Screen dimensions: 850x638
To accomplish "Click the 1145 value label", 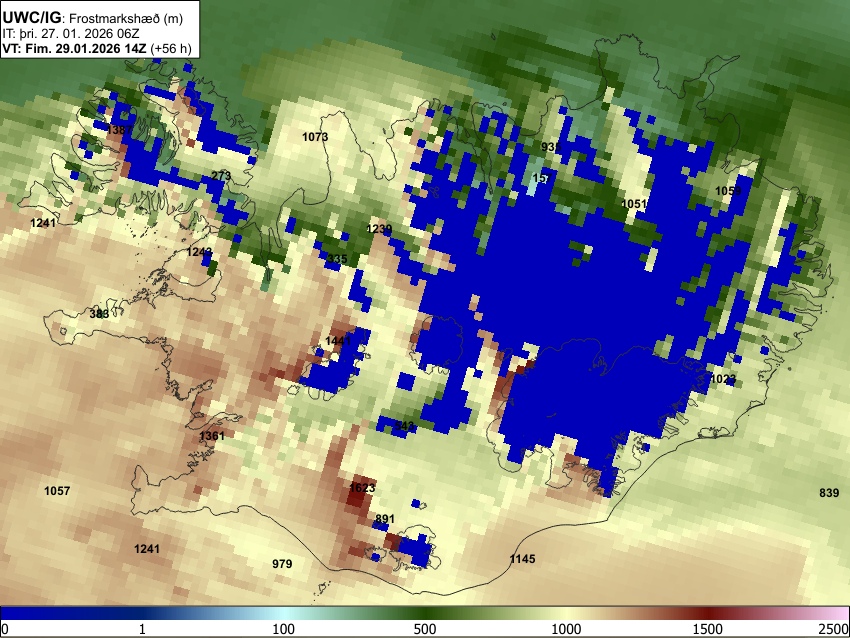I will 523,559.
